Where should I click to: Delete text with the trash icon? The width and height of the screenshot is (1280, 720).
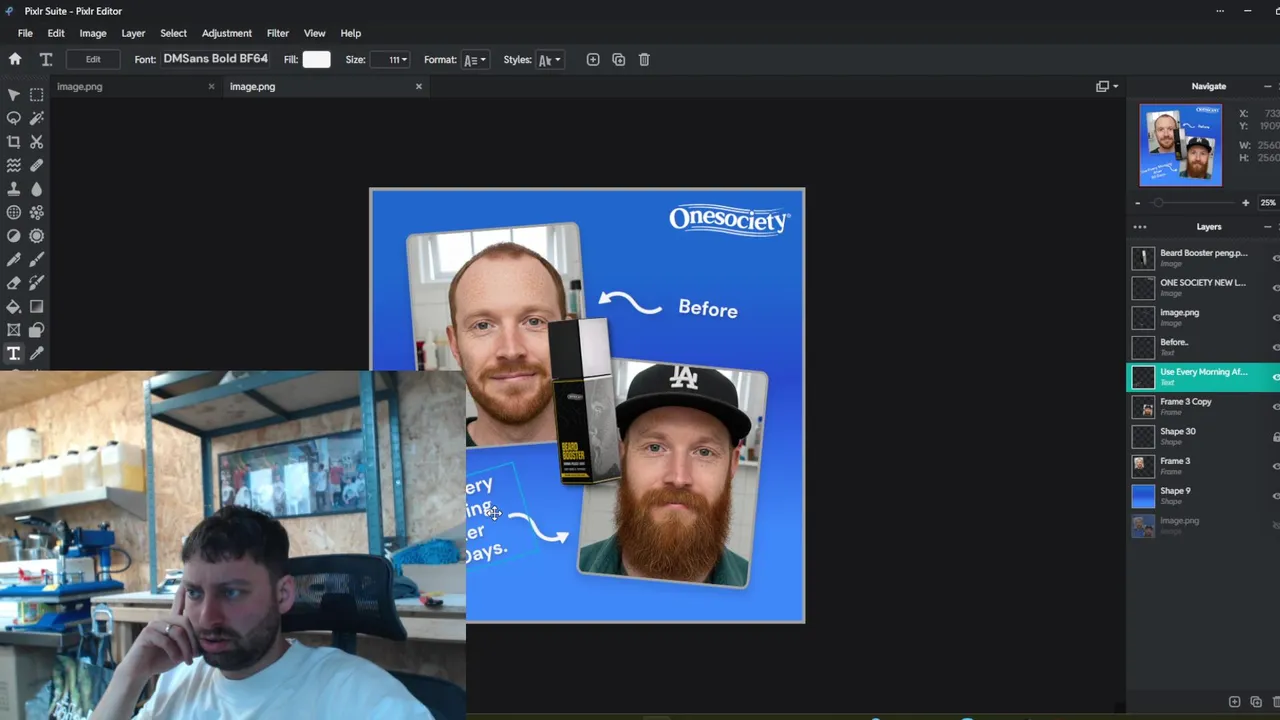[644, 60]
